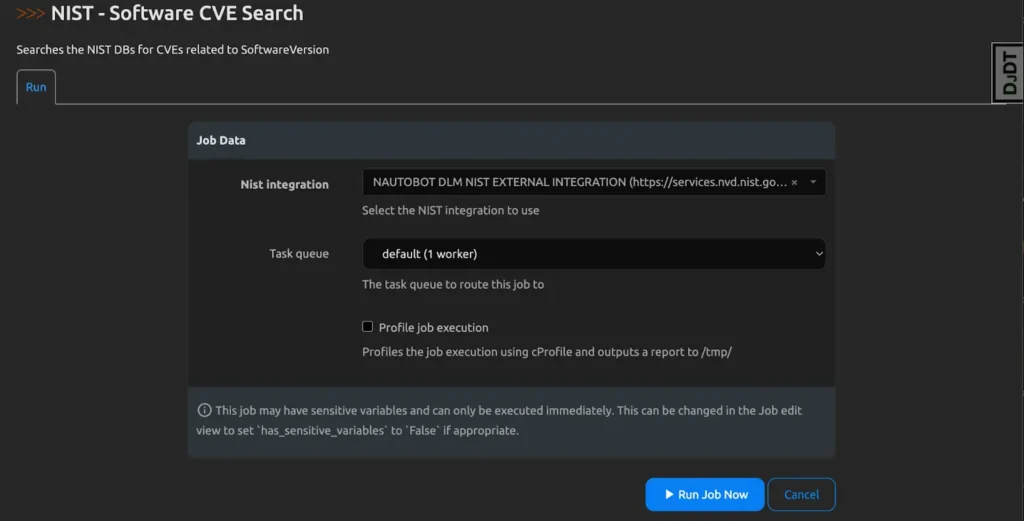This screenshot has width=1024, height=521.
Task: Click the Profile job execution label
Action: point(434,328)
